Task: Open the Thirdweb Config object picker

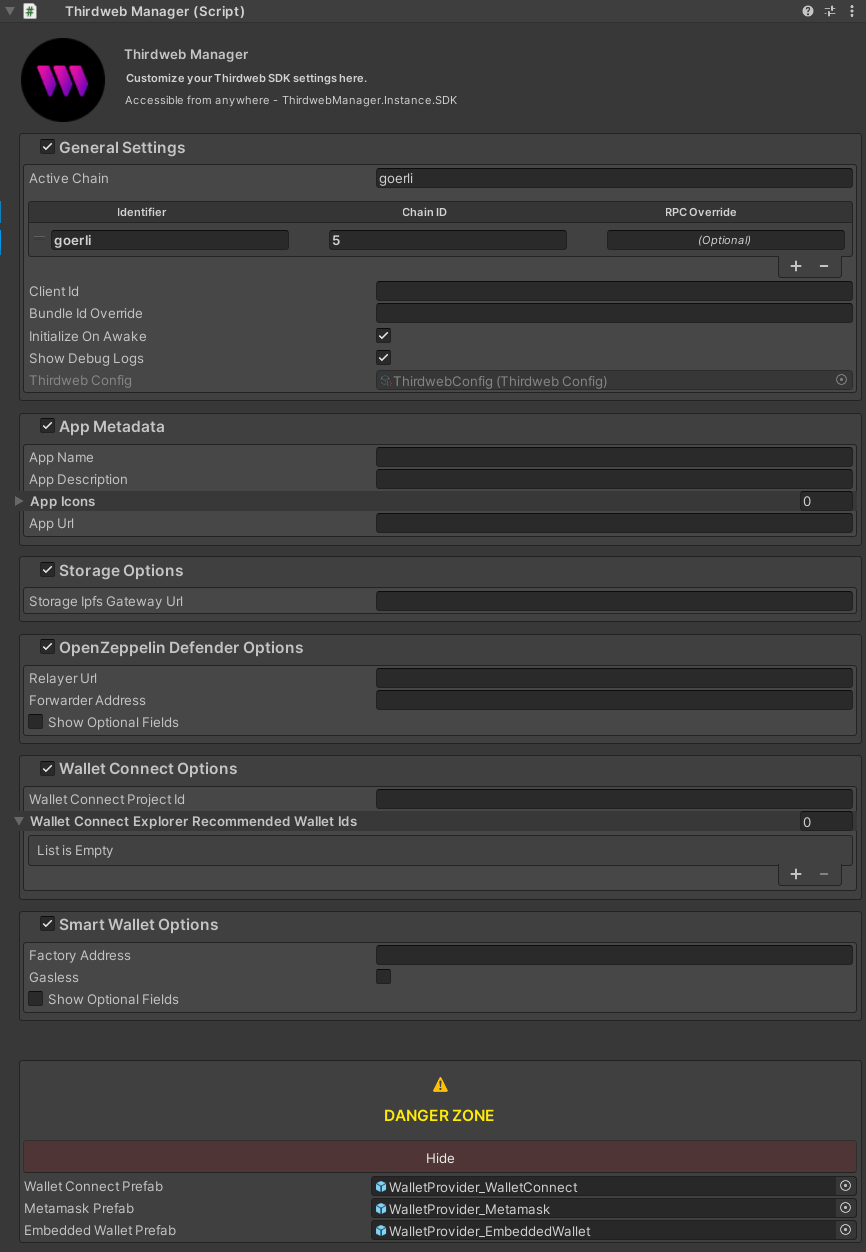Action: pyautogui.click(x=841, y=380)
